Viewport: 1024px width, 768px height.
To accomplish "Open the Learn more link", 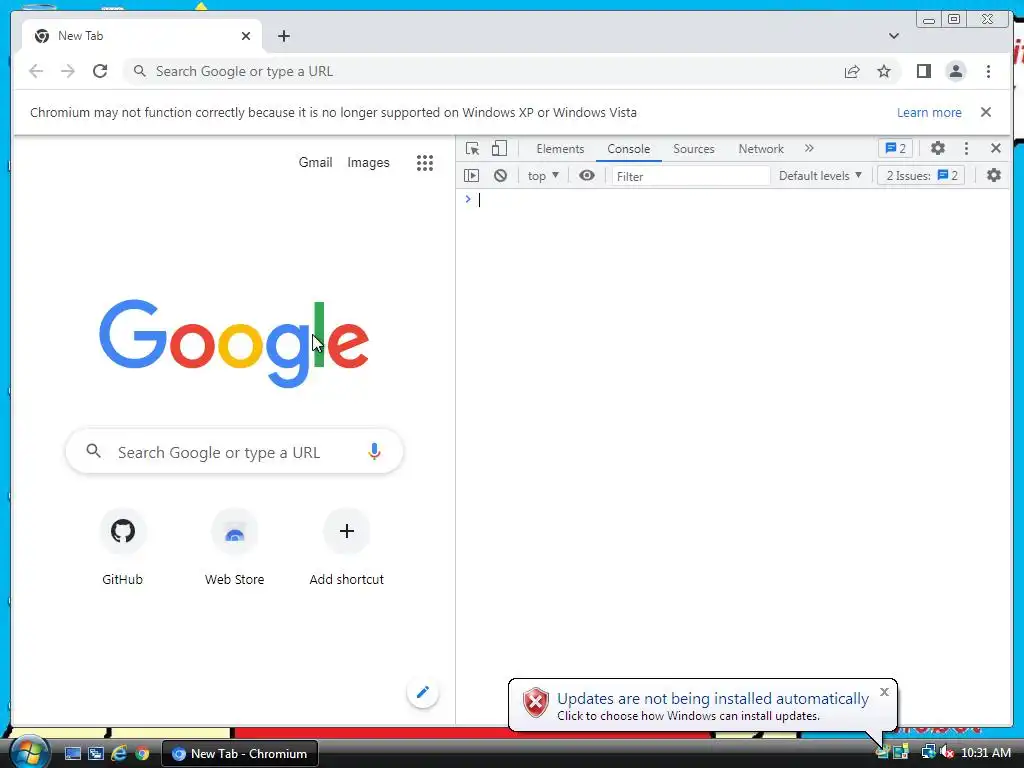I will [x=929, y=112].
